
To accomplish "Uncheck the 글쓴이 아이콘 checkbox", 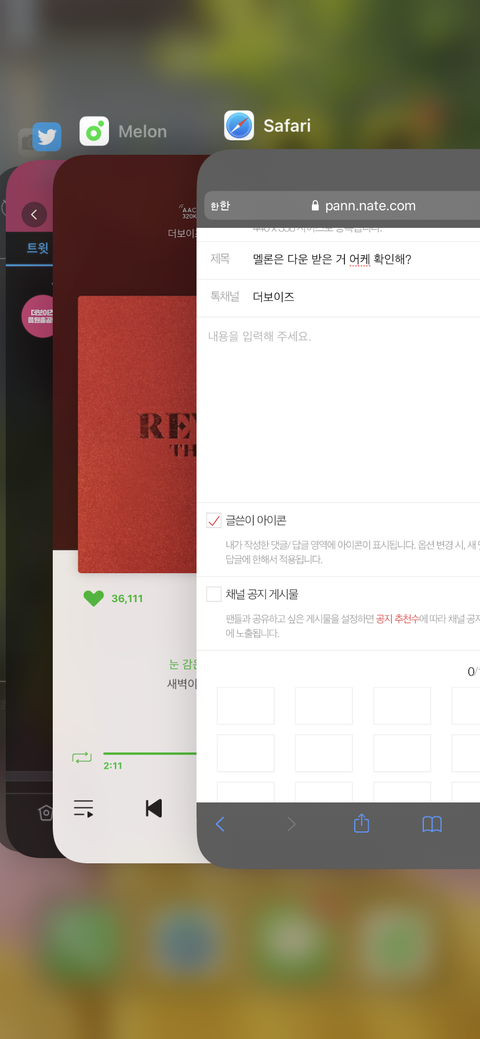I will [213, 520].
